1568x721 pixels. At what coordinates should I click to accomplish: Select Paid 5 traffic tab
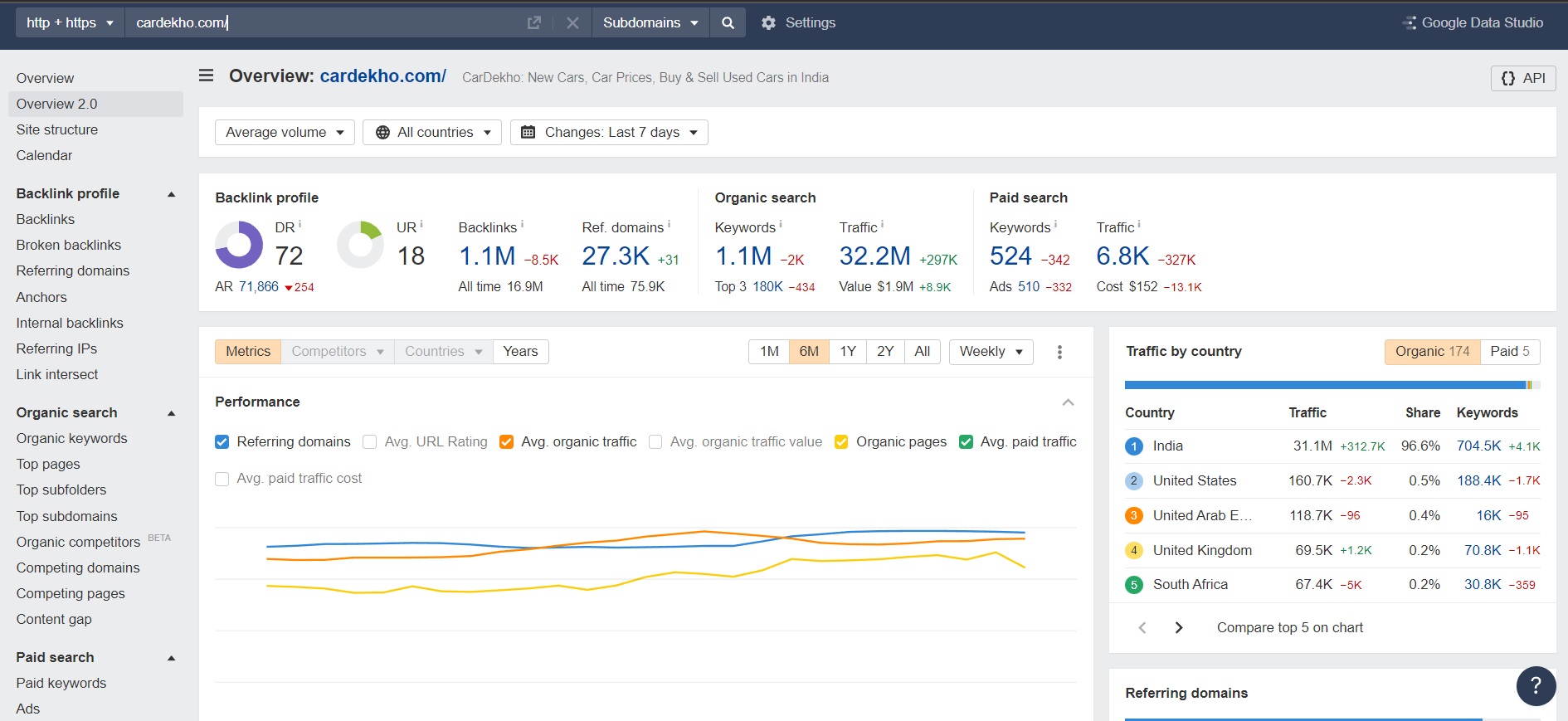coord(1510,352)
